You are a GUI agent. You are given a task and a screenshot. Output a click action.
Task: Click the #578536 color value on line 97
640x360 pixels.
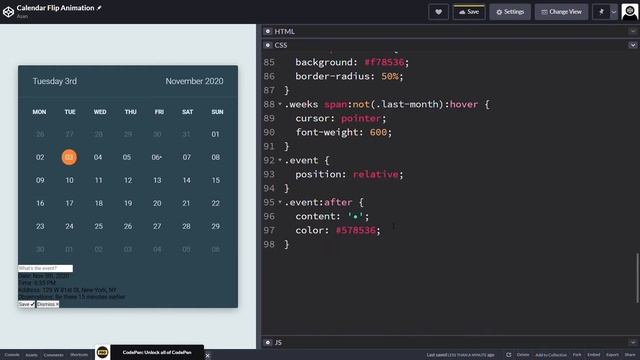pyautogui.click(x=356, y=230)
